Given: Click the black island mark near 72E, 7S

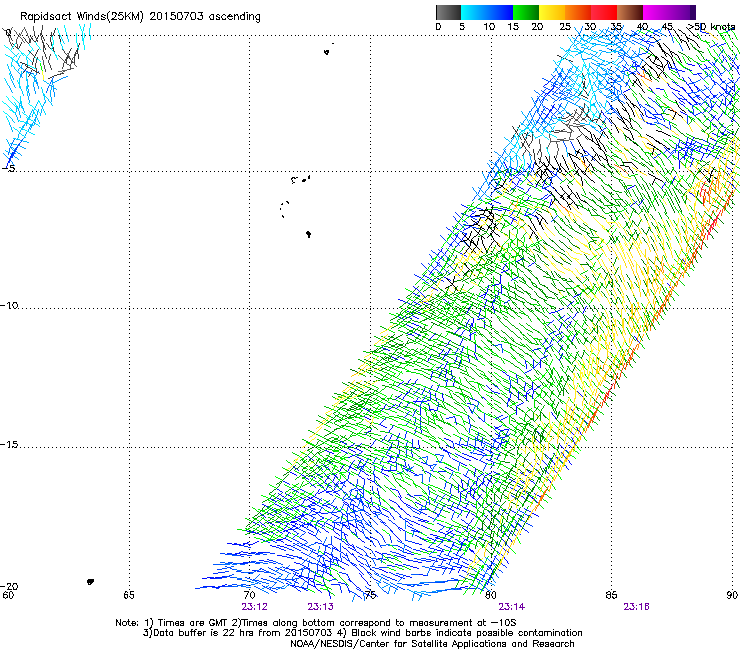Looking at the screenshot, I should [x=308, y=234].
